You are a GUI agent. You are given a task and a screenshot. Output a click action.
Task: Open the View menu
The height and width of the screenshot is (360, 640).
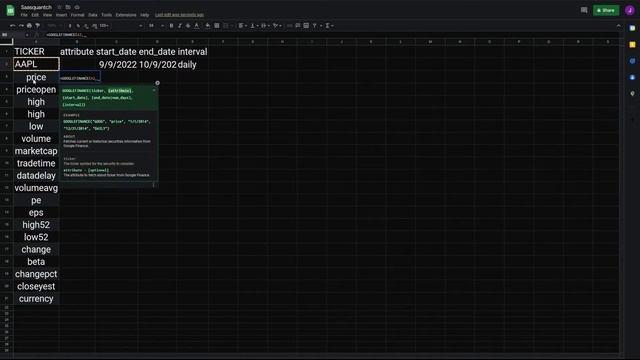(x=47, y=15)
